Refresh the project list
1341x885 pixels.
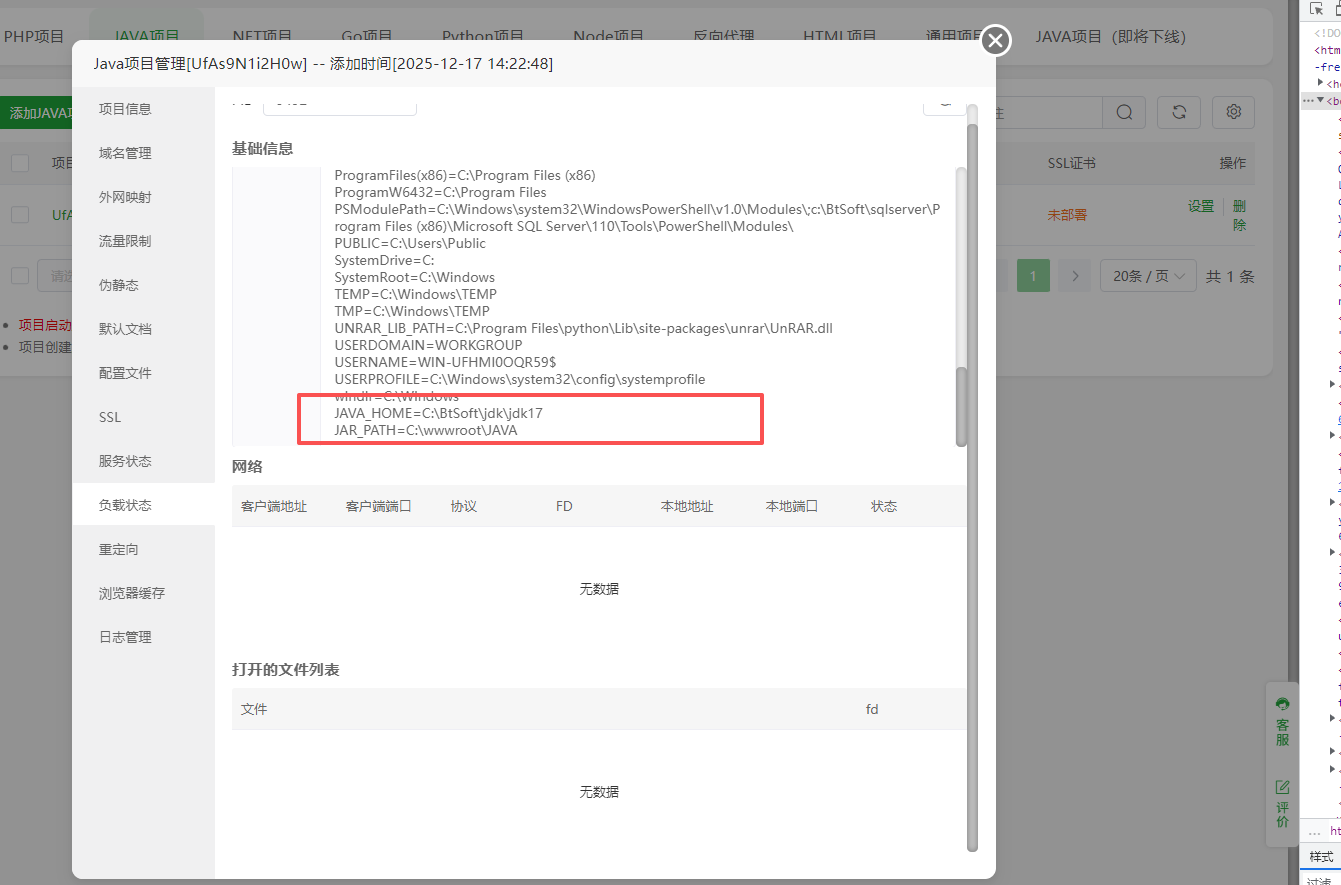click(1179, 113)
